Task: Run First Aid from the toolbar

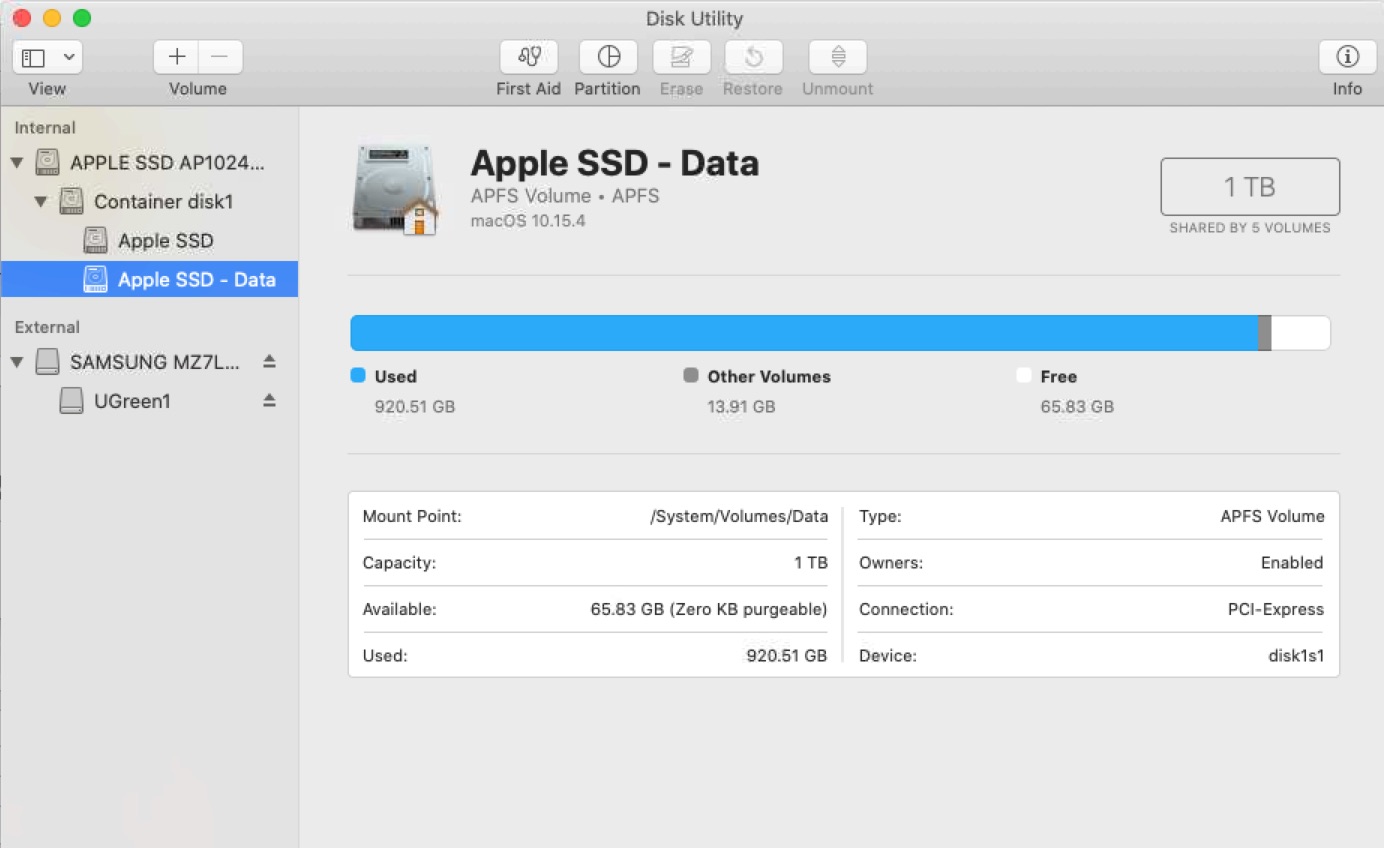Action: click(x=528, y=57)
